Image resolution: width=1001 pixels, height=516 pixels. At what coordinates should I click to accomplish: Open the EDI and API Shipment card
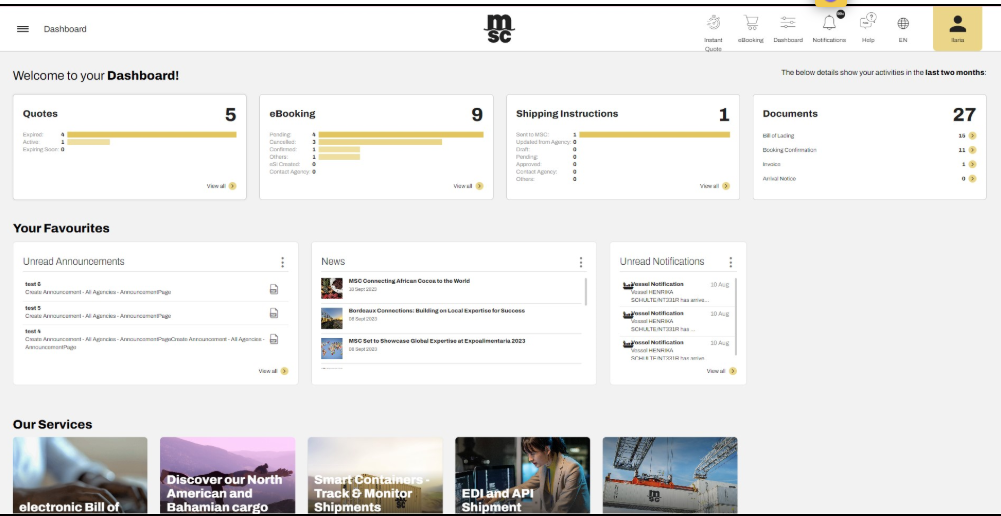522,475
